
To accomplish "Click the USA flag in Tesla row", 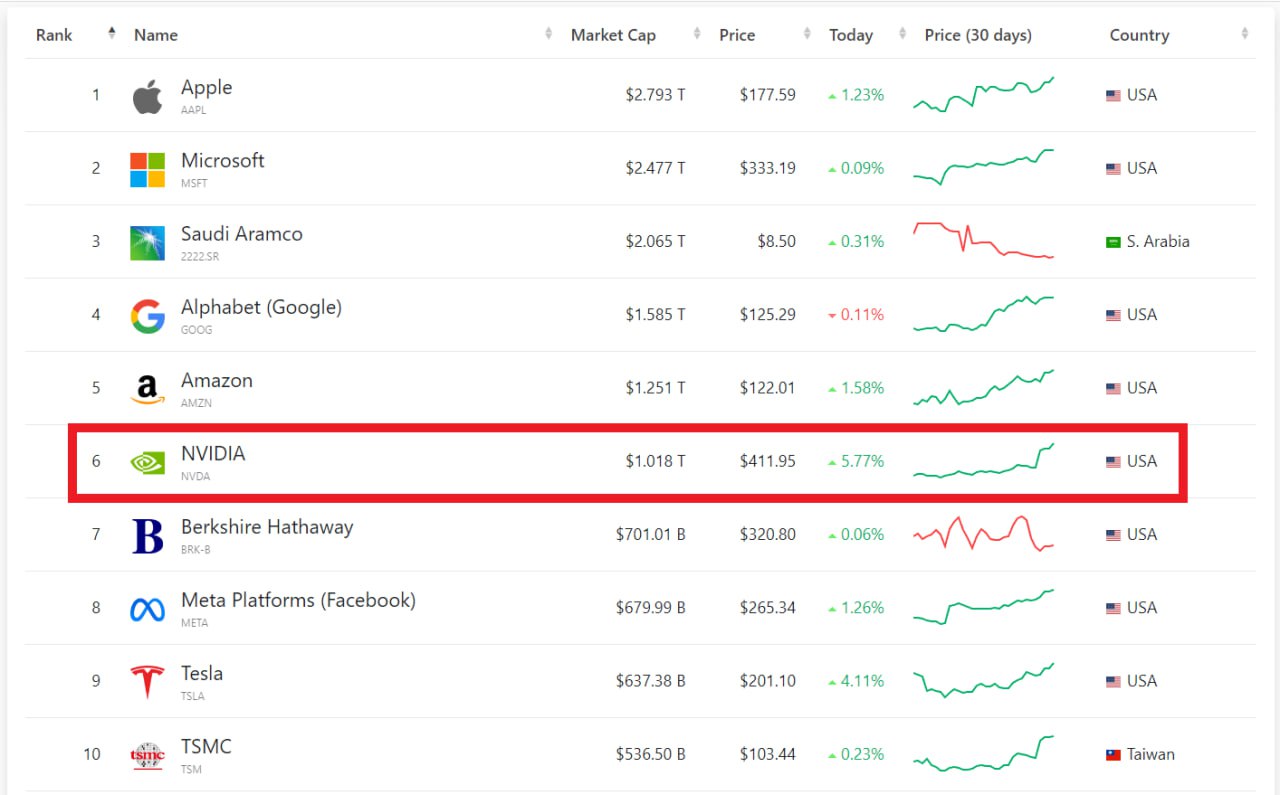I will pos(1113,682).
